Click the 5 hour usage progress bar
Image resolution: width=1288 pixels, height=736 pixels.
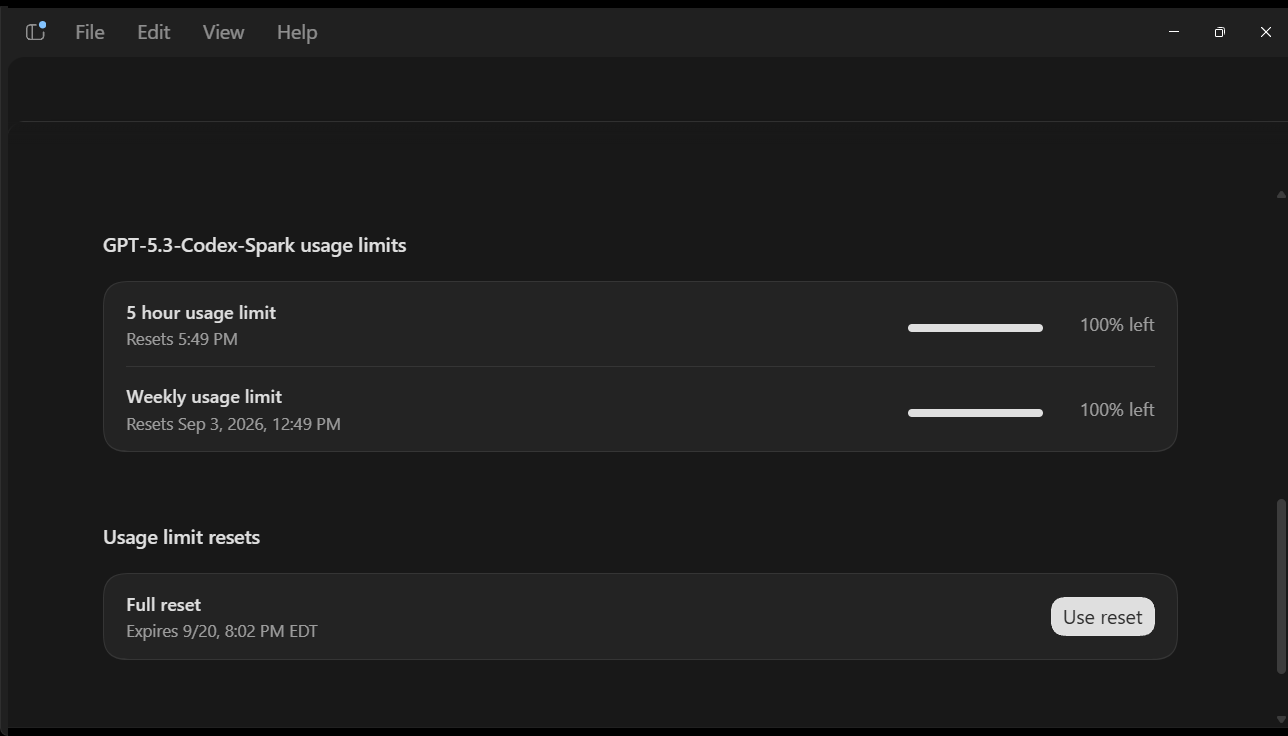click(x=975, y=327)
